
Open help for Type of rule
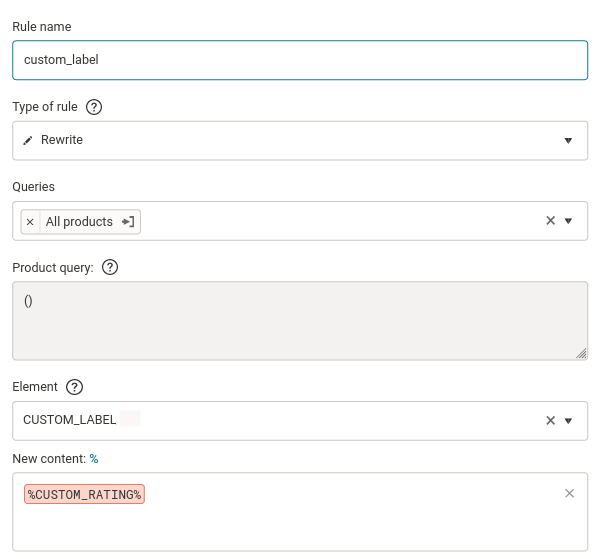click(94, 107)
